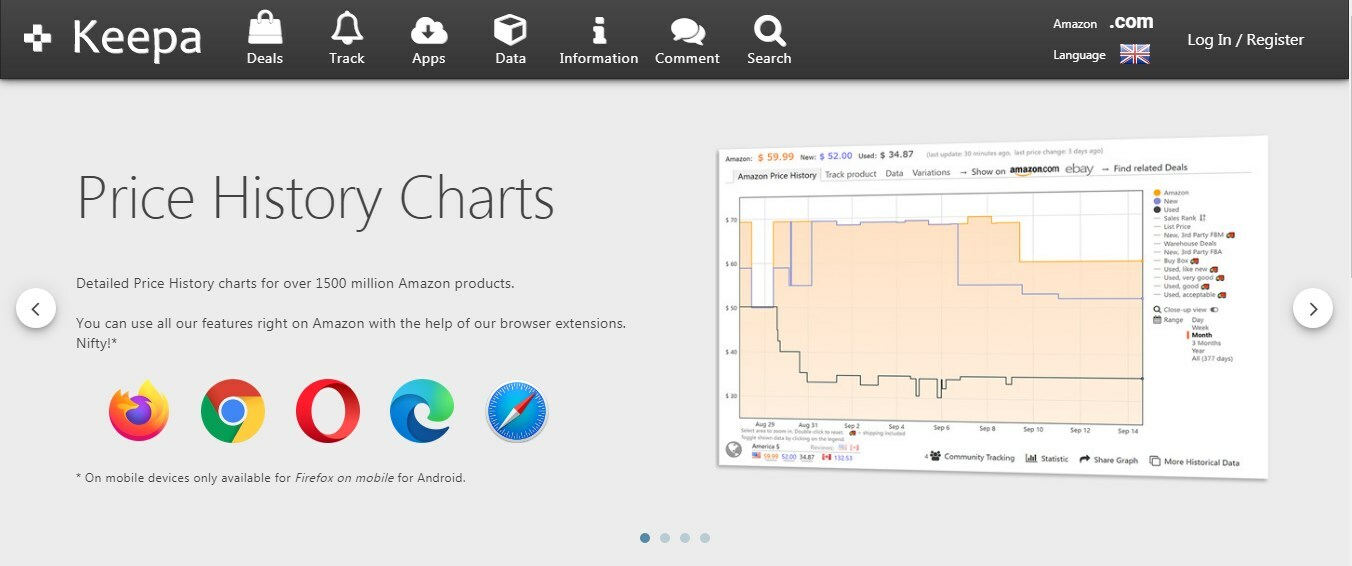Get the Opera browser extension
Viewport: 1352px width, 566px height.
pos(328,411)
